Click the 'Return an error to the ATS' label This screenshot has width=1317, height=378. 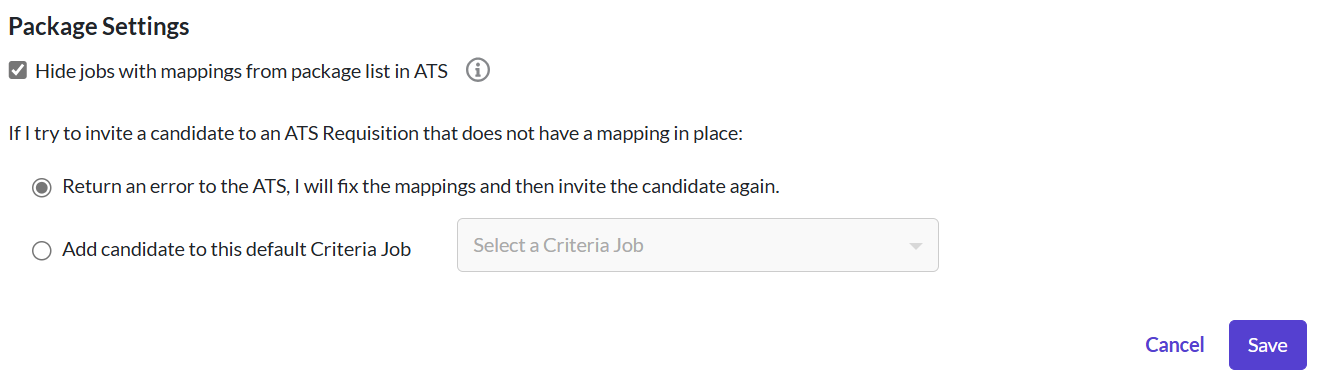pos(420,187)
